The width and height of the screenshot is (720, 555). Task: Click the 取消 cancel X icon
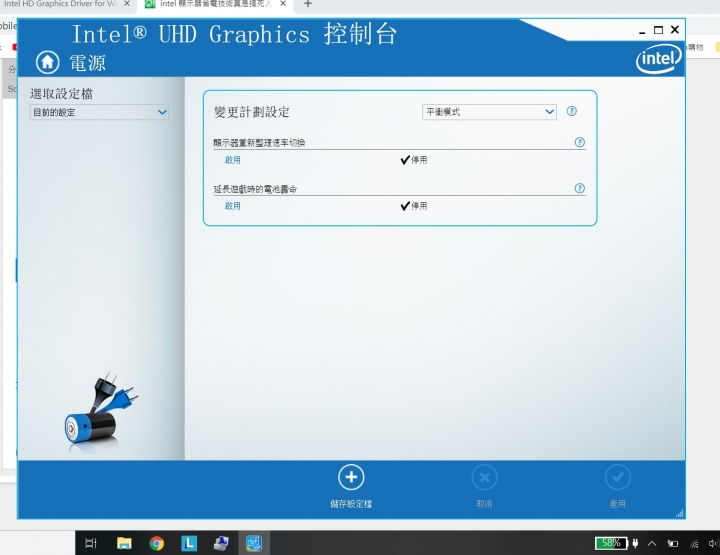[x=484, y=477]
